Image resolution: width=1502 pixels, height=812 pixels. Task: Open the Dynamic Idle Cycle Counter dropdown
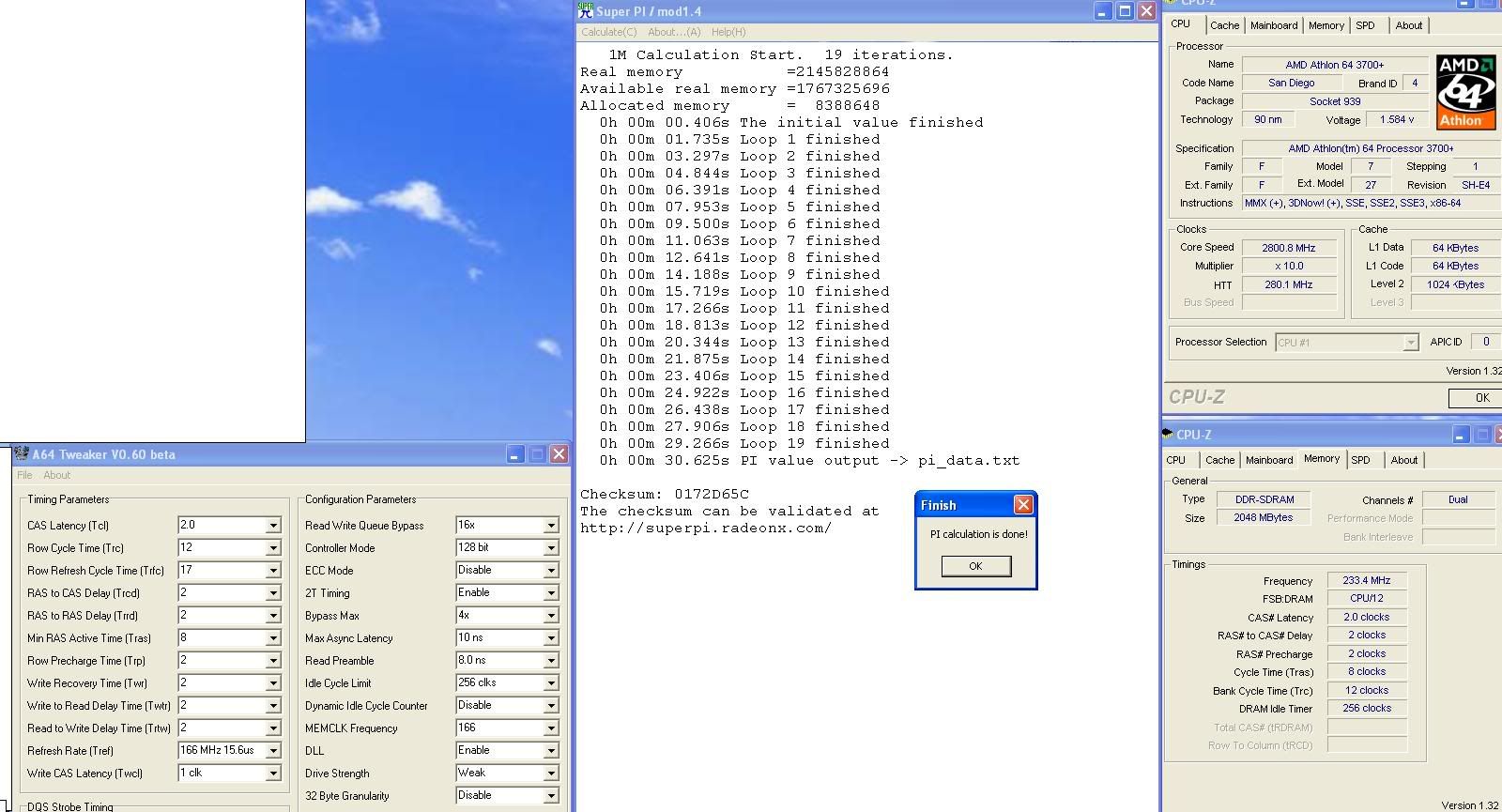click(x=551, y=706)
